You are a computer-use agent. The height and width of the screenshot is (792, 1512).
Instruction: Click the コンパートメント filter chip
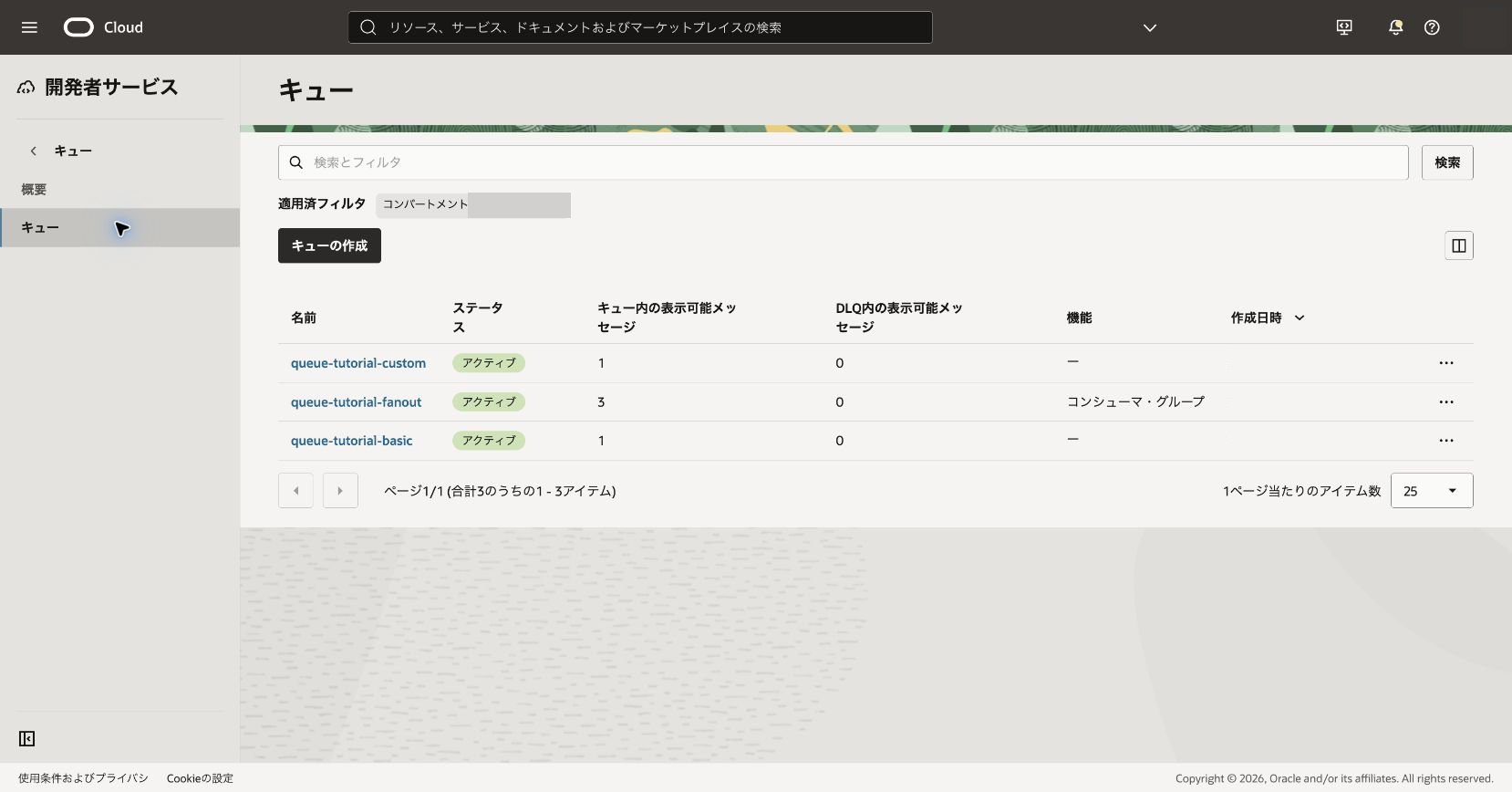click(x=473, y=204)
